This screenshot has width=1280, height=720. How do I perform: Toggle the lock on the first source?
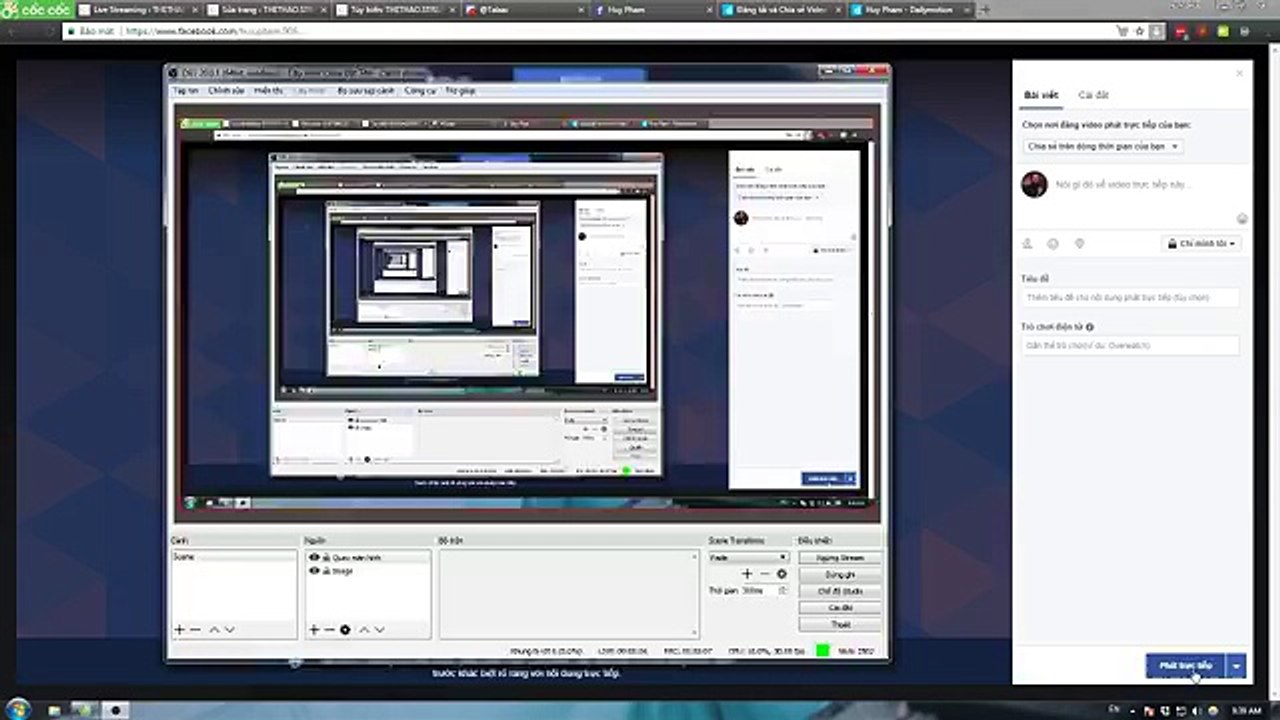pyautogui.click(x=326, y=557)
